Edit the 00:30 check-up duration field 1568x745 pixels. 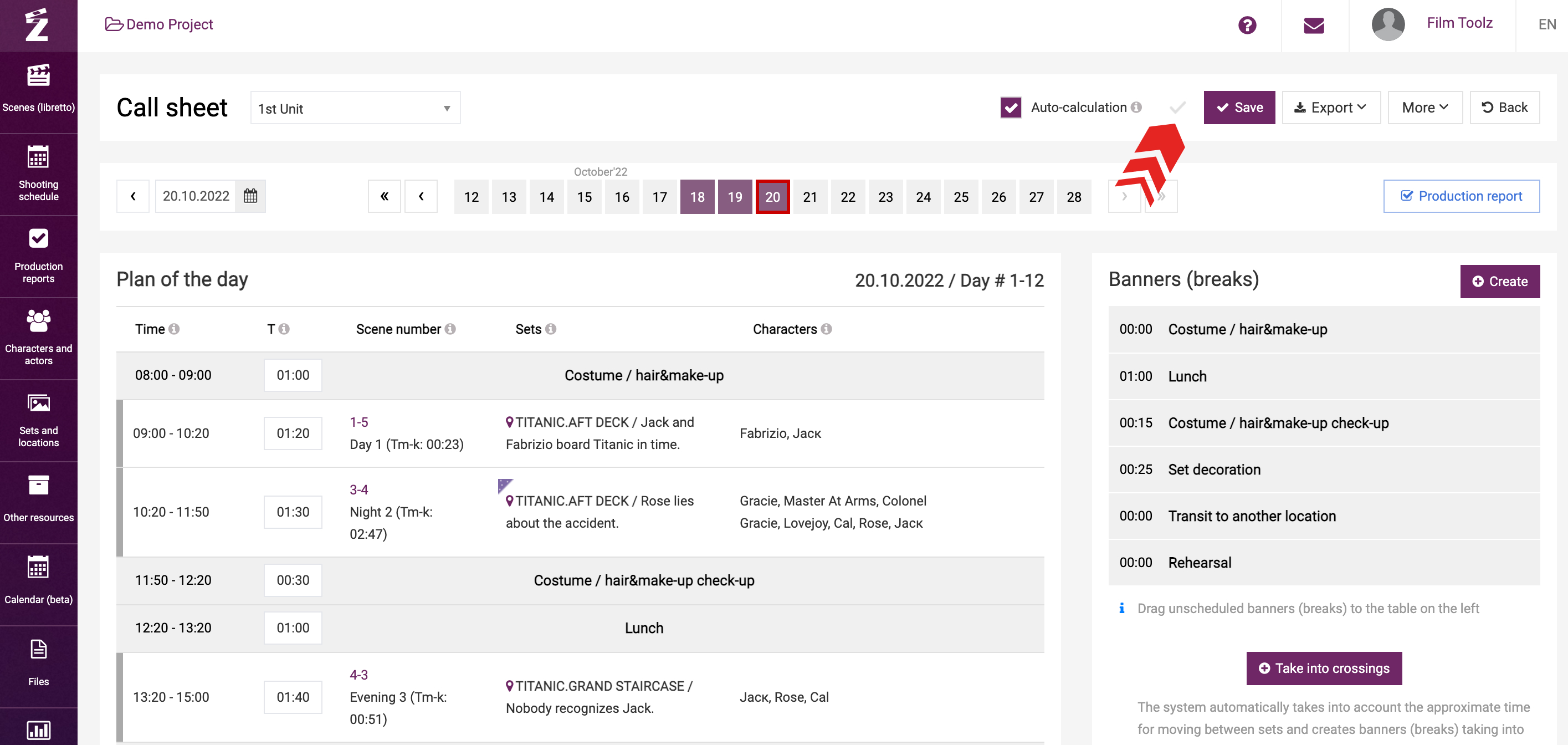(x=293, y=580)
